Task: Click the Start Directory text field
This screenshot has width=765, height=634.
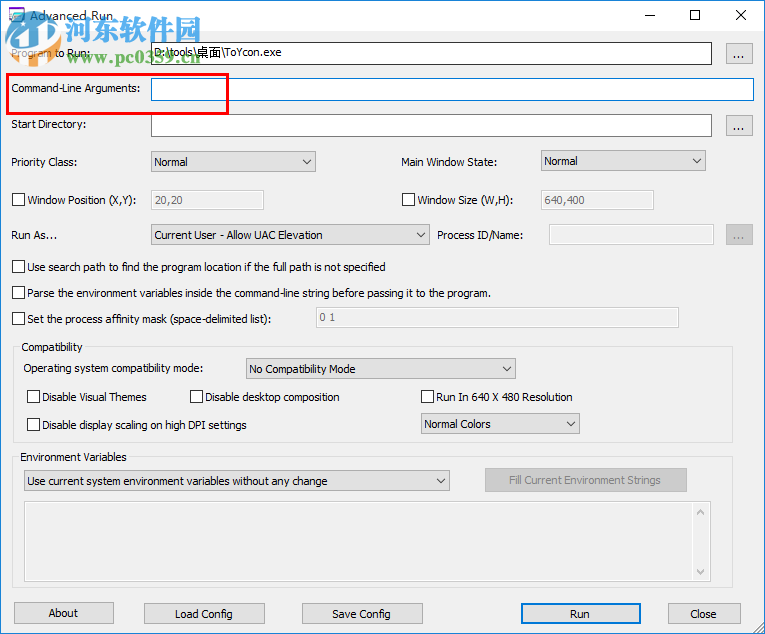Action: pyautogui.click(x=431, y=125)
